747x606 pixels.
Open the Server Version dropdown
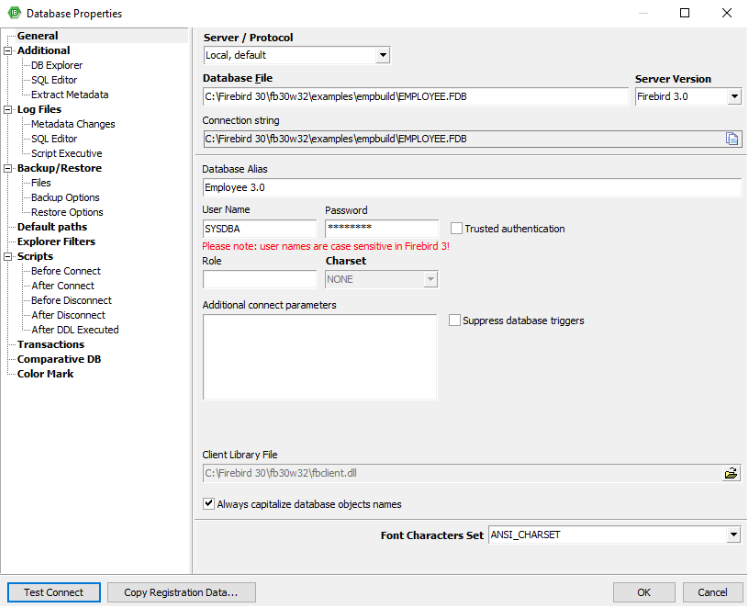pyautogui.click(x=734, y=97)
